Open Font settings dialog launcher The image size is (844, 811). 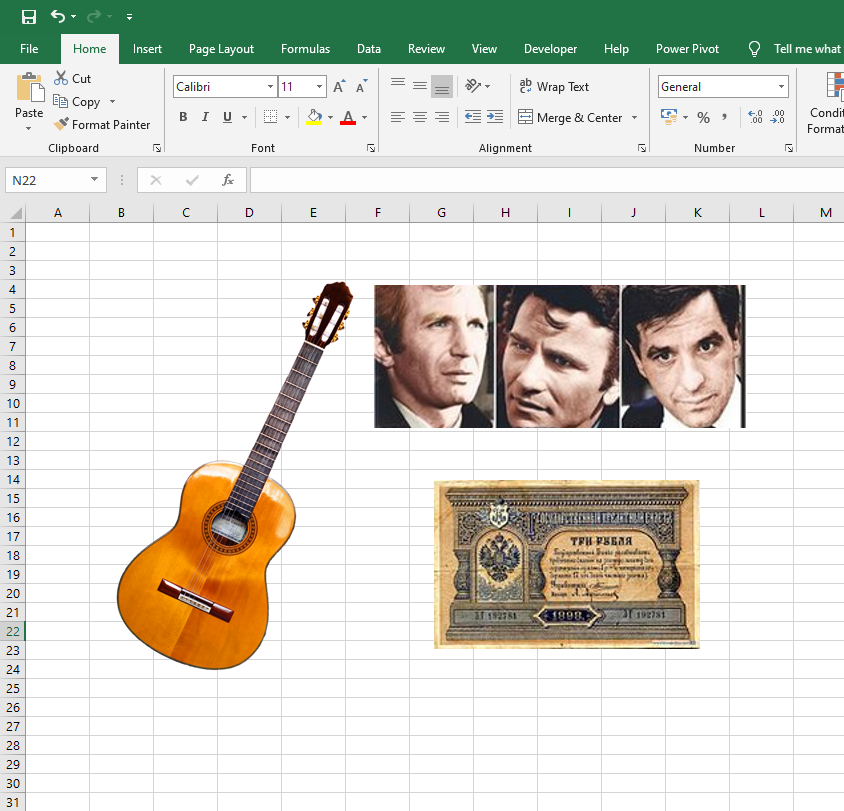tap(371, 148)
